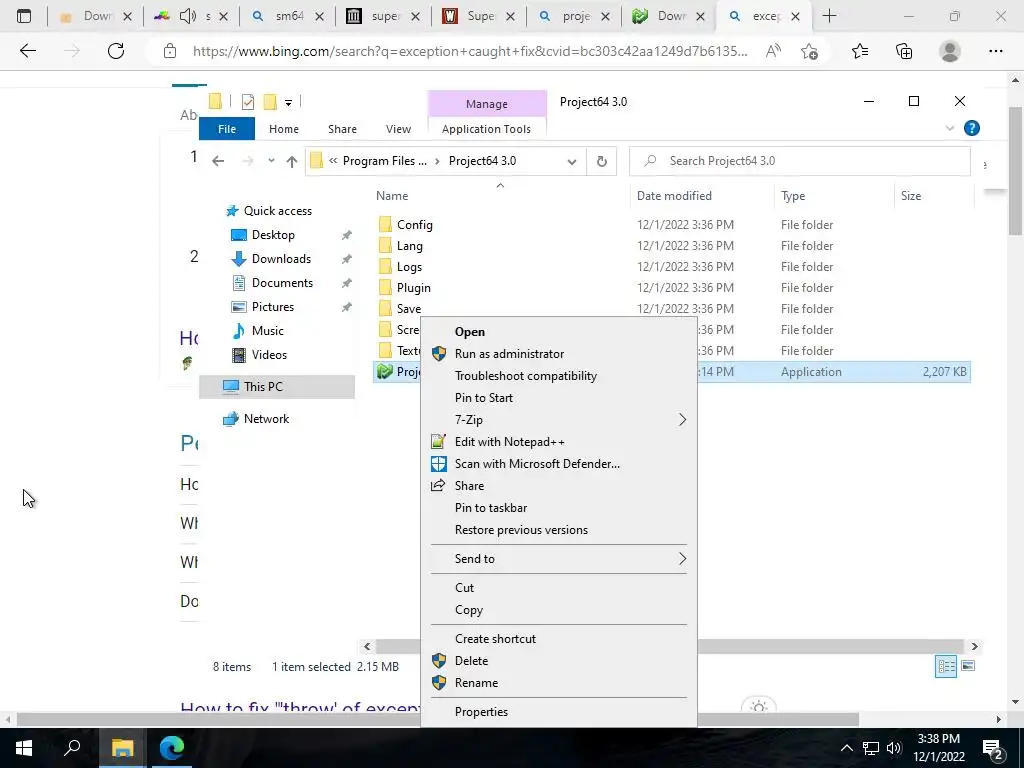Open recent locations dropdown arrow

[271, 161]
